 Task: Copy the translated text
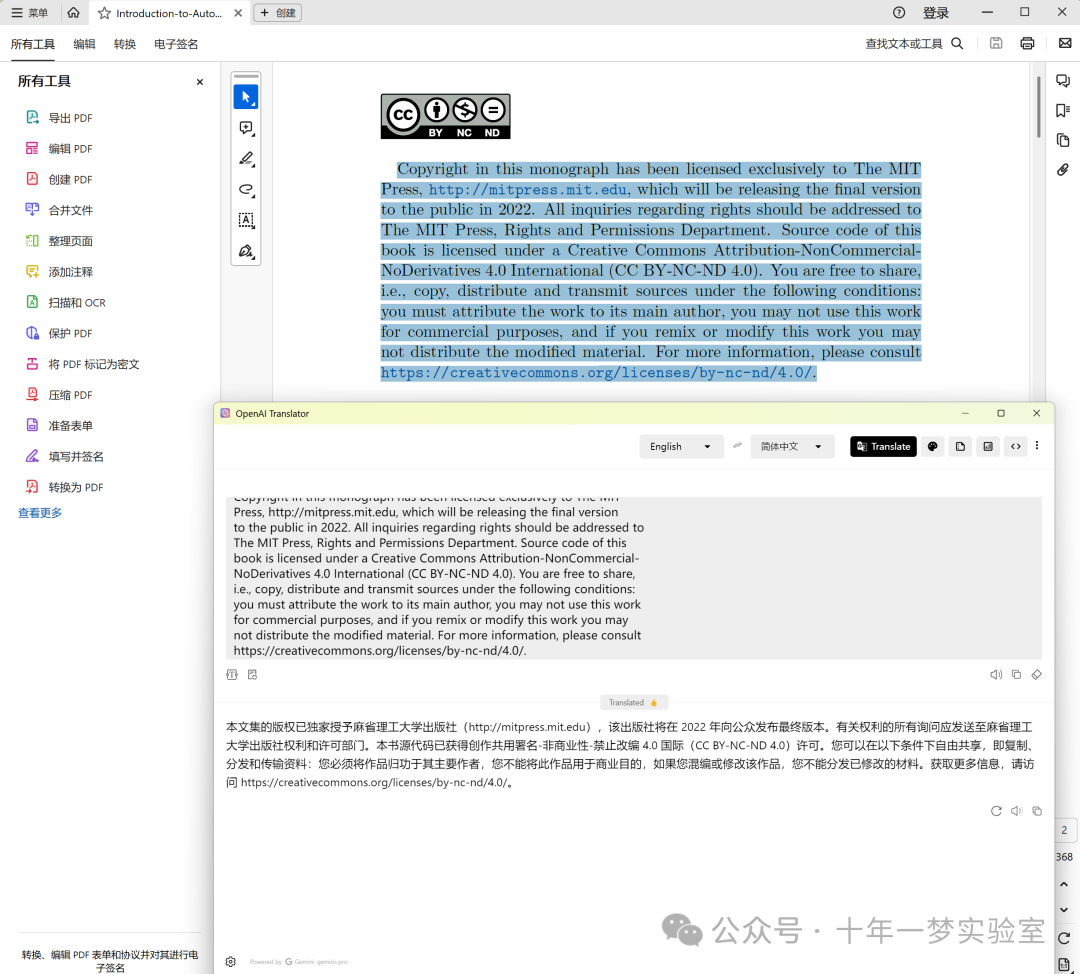[x=1037, y=811]
